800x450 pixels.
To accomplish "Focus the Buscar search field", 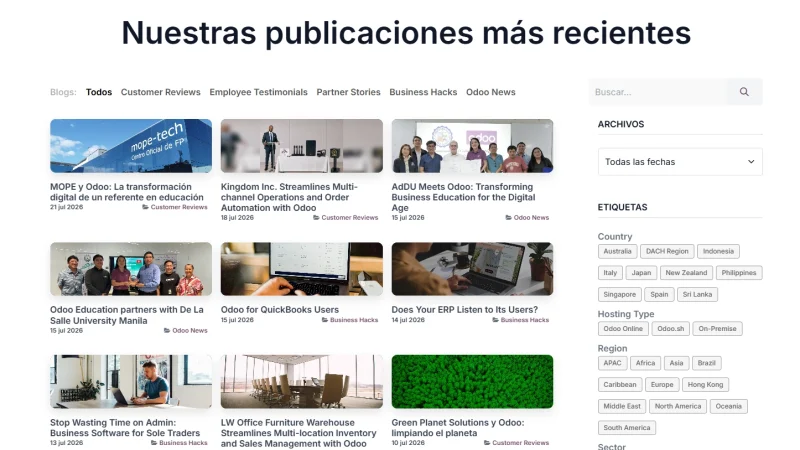I will point(658,92).
